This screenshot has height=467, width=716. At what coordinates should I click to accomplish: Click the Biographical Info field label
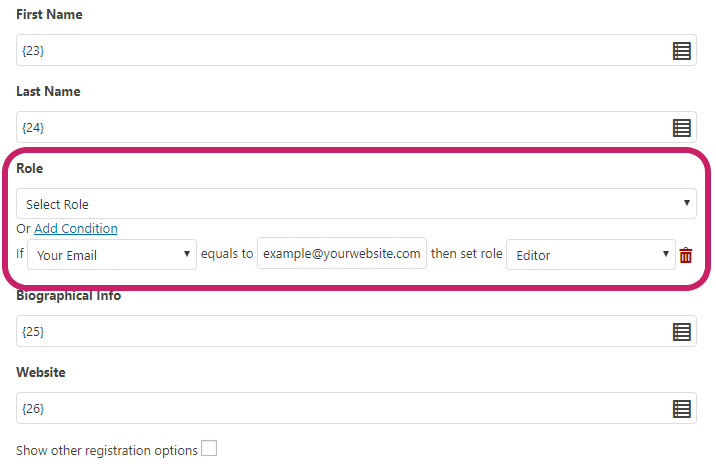tap(68, 296)
